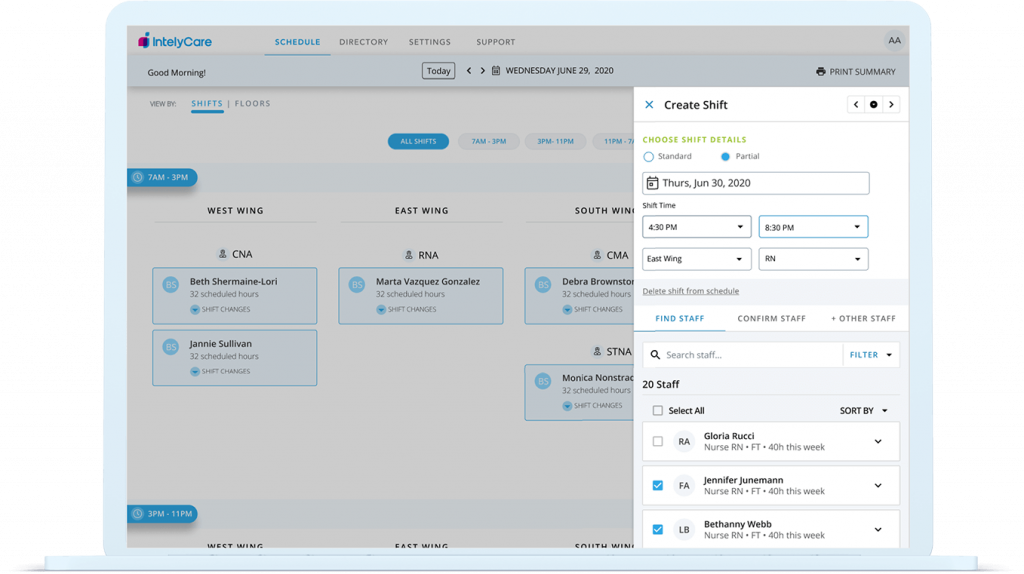Open the AA user avatar menu

(x=894, y=41)
